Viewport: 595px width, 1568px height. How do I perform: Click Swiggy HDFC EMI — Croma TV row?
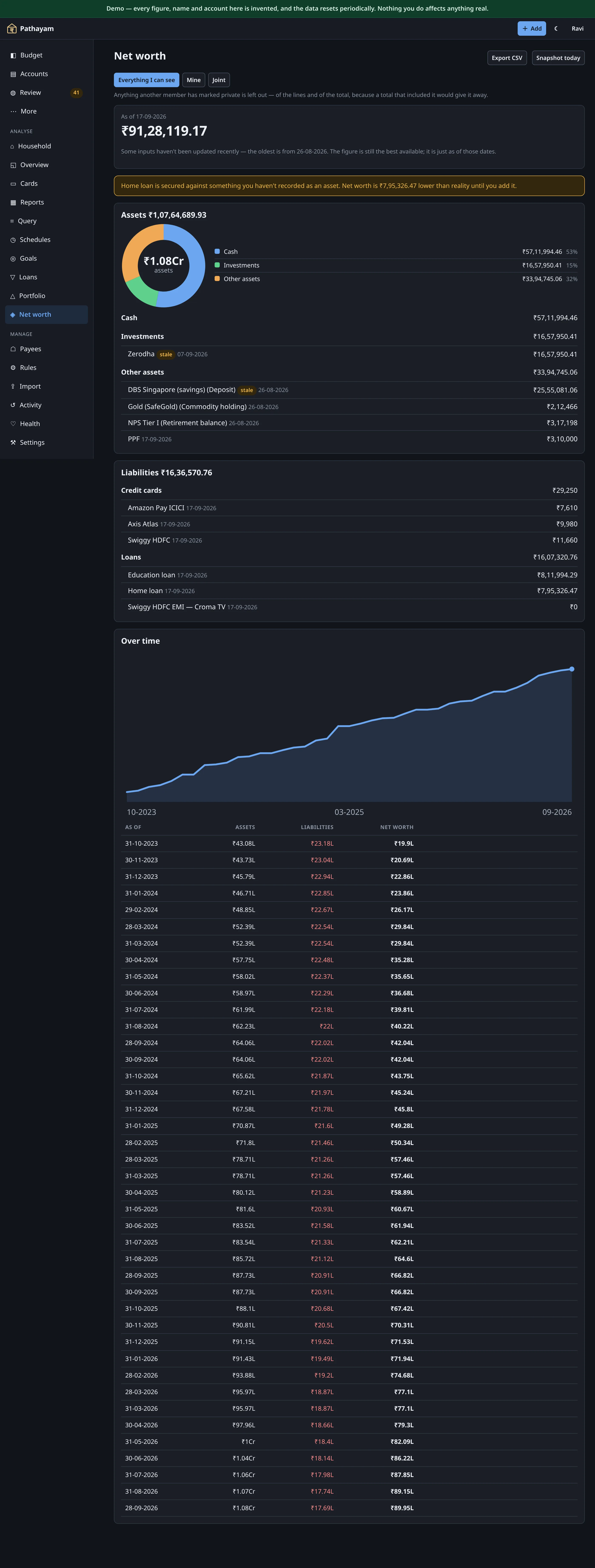point(349,607)
